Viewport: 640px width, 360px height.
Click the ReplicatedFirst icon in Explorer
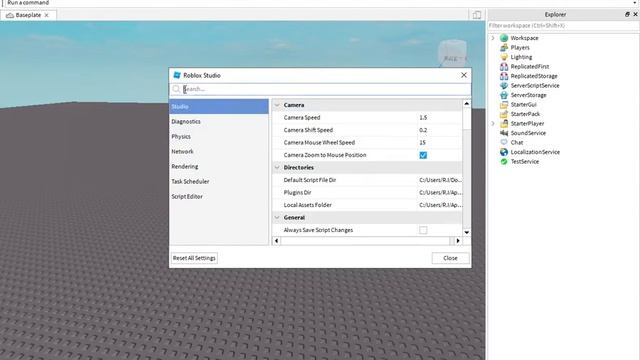click(504, 67)
